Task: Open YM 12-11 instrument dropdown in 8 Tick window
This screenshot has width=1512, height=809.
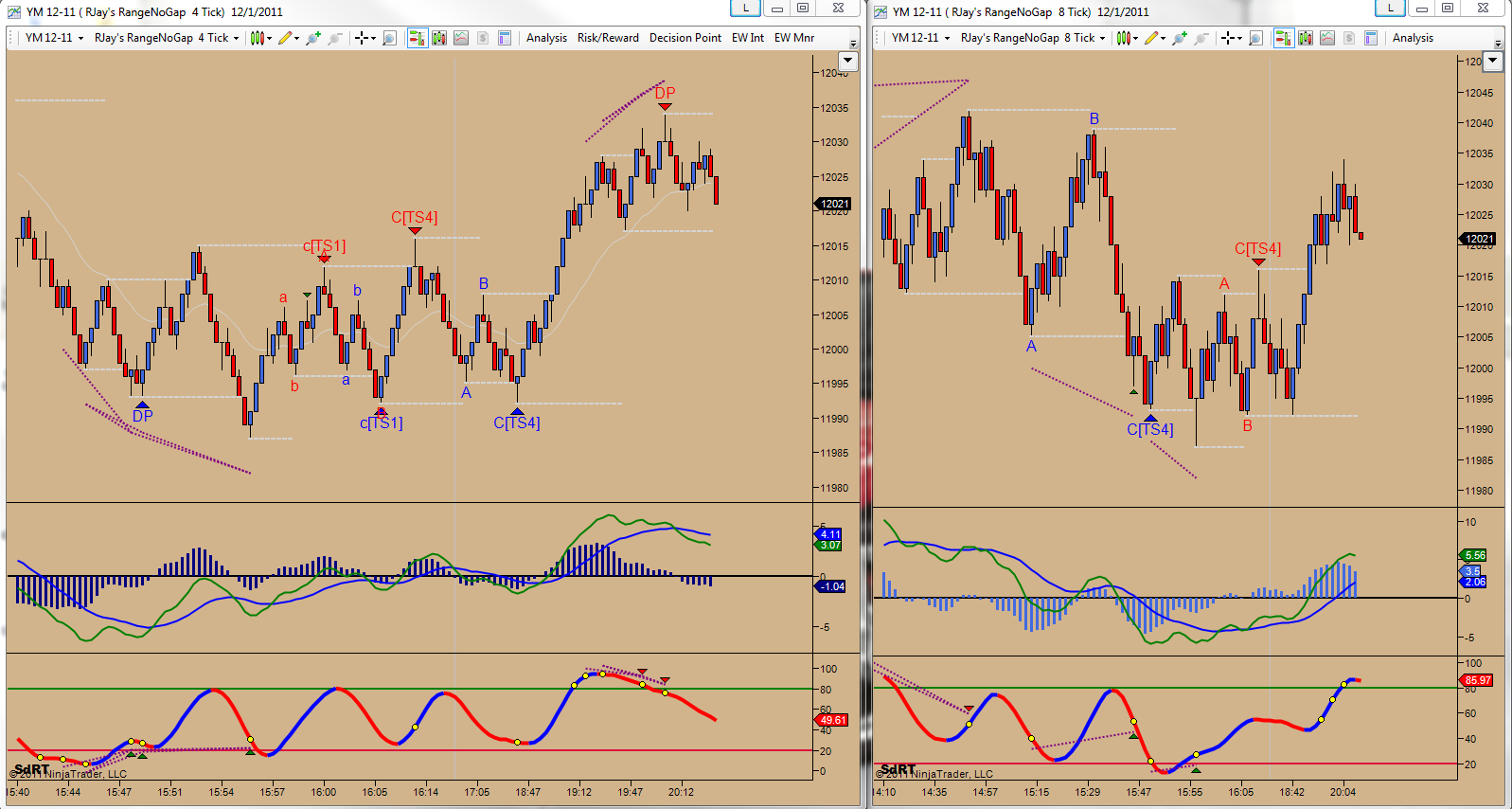Action: (x=920, y=38)
